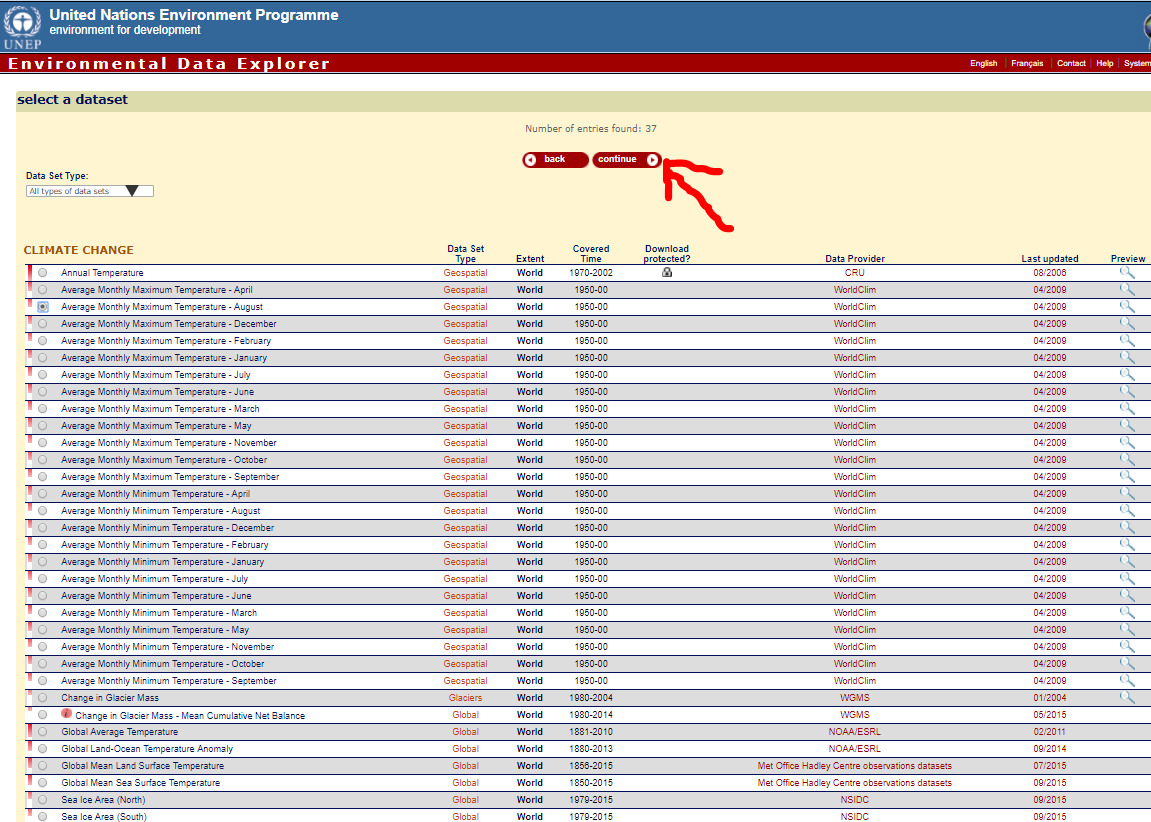Click Geospatial type link for Annual Temperature

465,272
